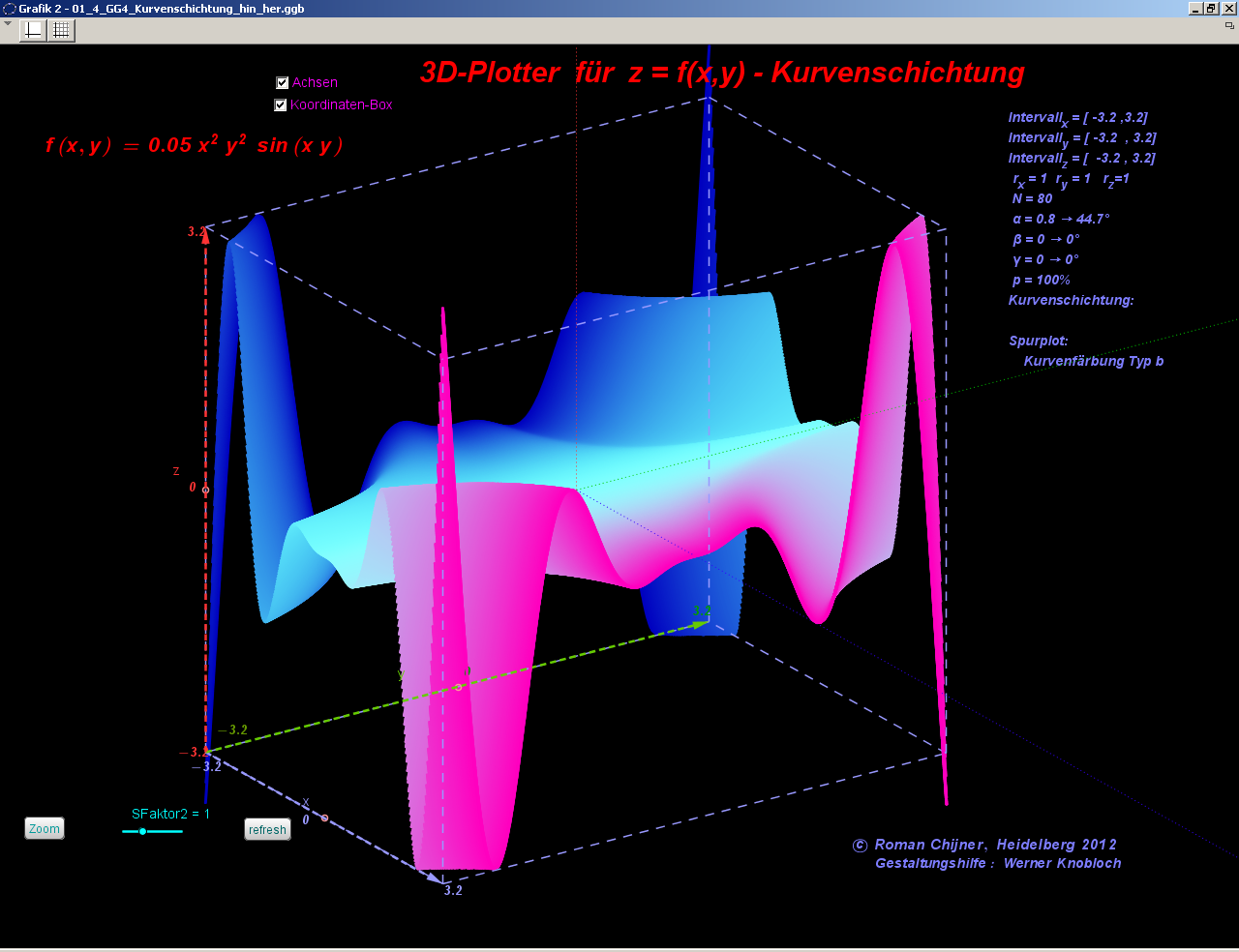Click the 3D-Plotter title text
The image size is (1239, 952).
(722, 73)
